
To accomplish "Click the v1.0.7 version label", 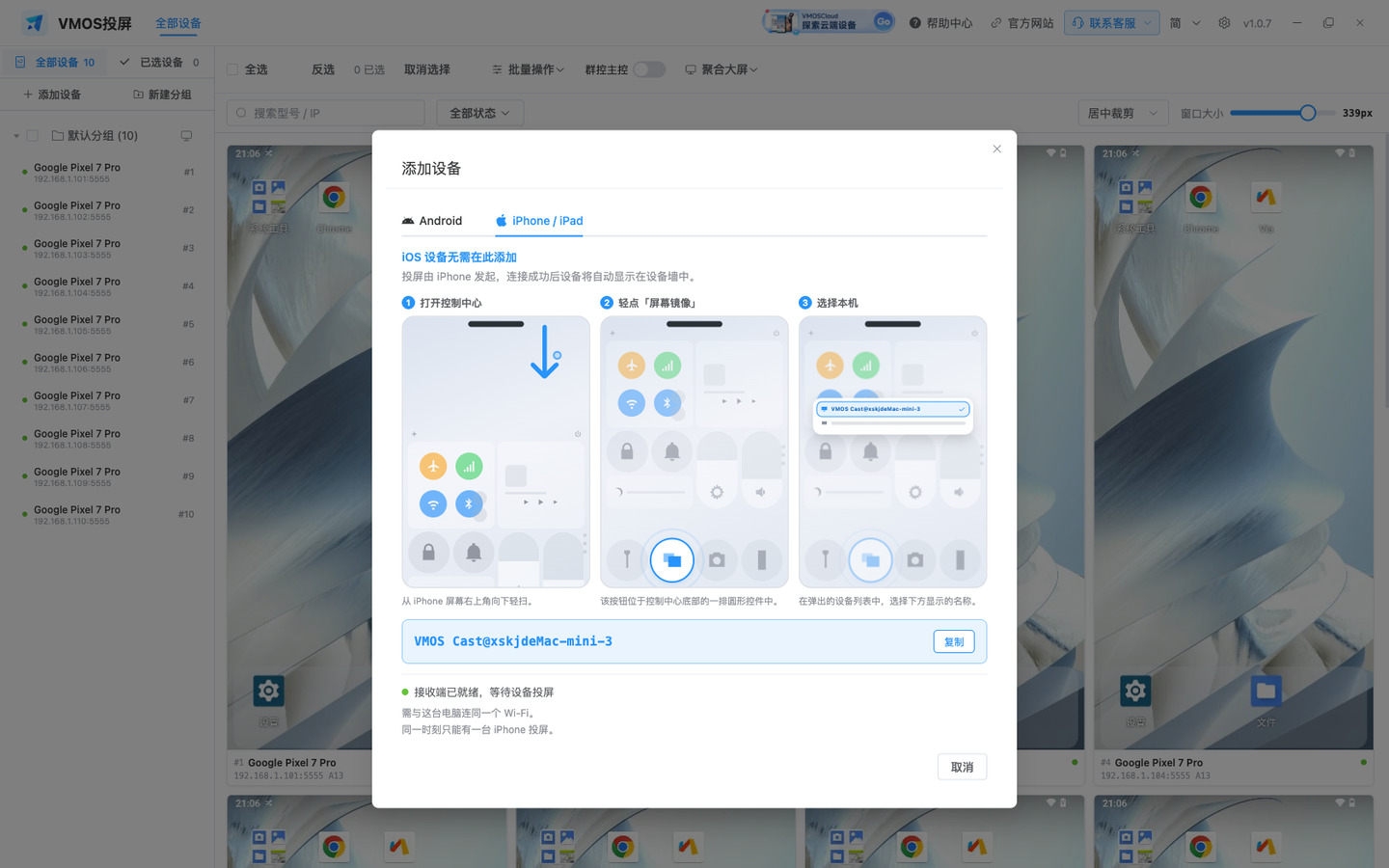I will tap(1257, 23).
